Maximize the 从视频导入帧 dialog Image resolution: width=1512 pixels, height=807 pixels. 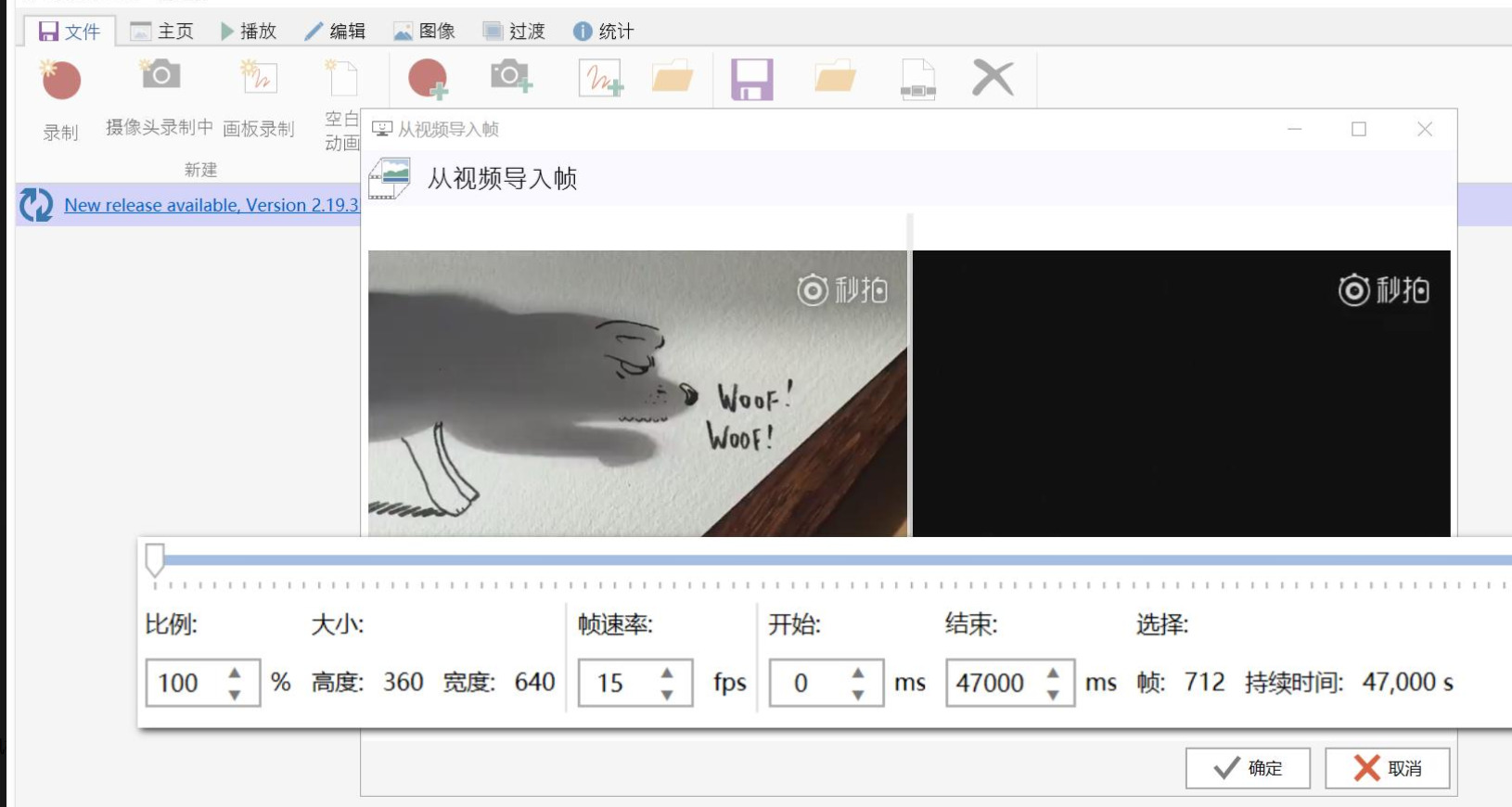(x=1359, y=129)
